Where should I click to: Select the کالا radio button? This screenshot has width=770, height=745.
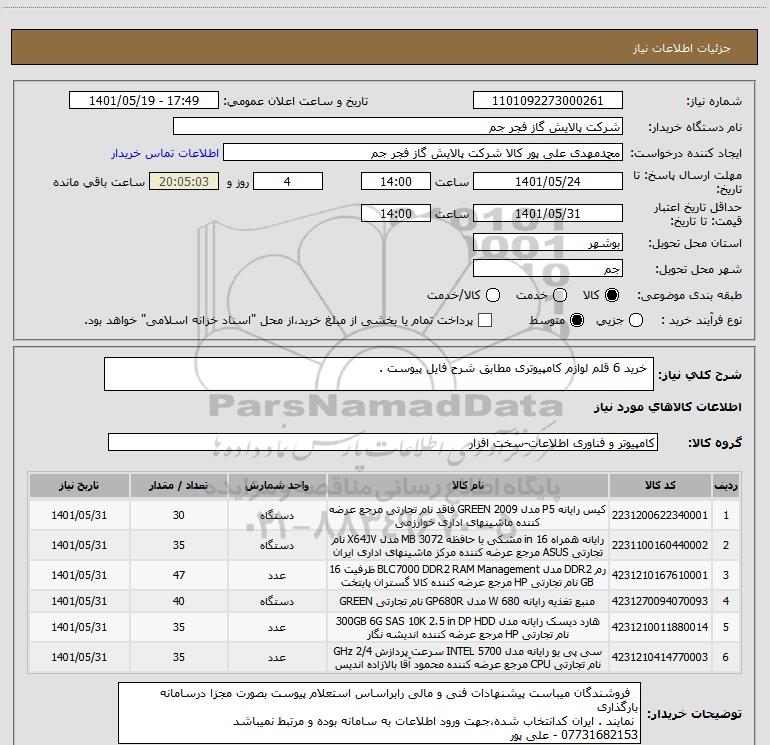[x=612, y=295]
